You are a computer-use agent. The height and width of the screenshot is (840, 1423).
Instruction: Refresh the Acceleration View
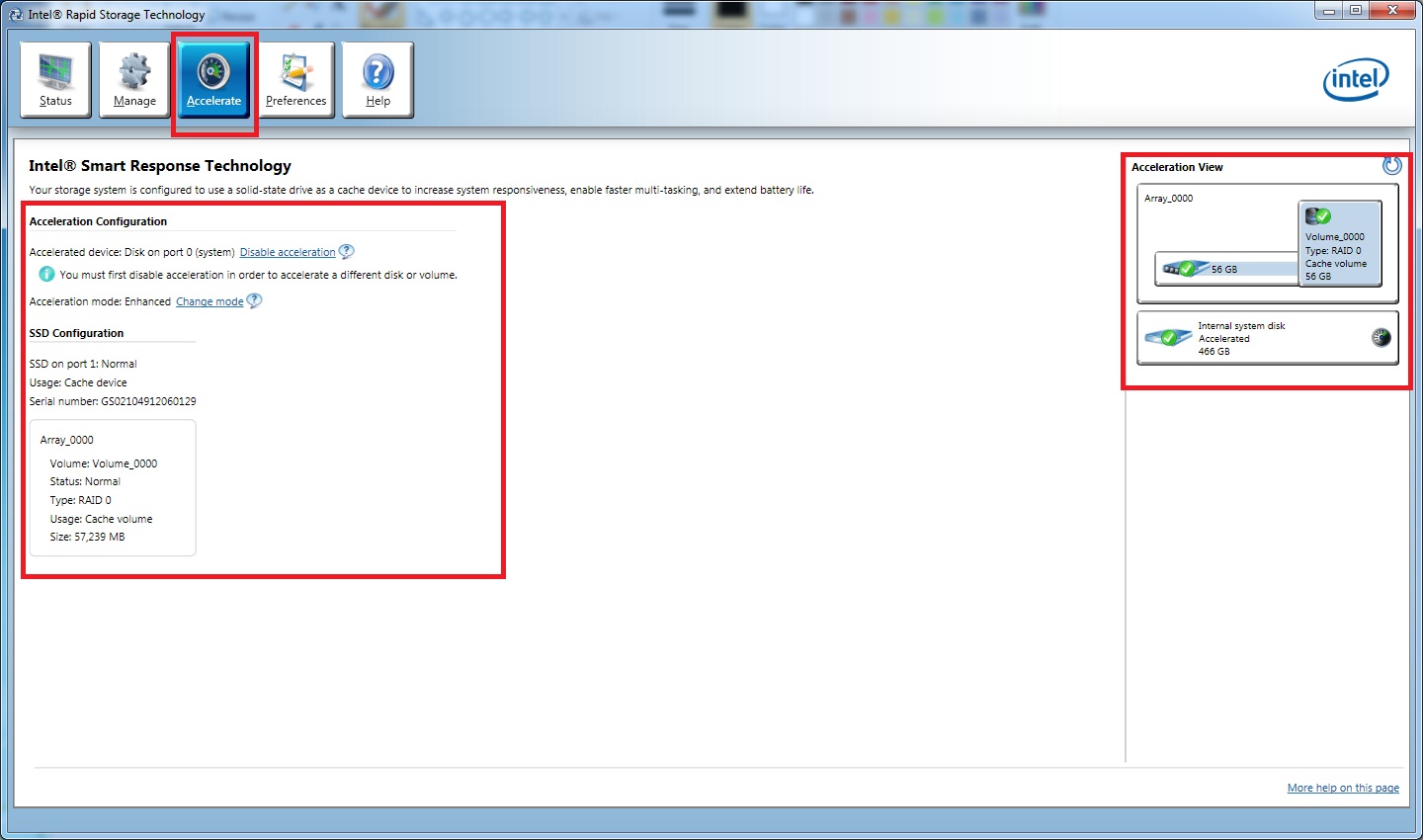coord(1391,166)
